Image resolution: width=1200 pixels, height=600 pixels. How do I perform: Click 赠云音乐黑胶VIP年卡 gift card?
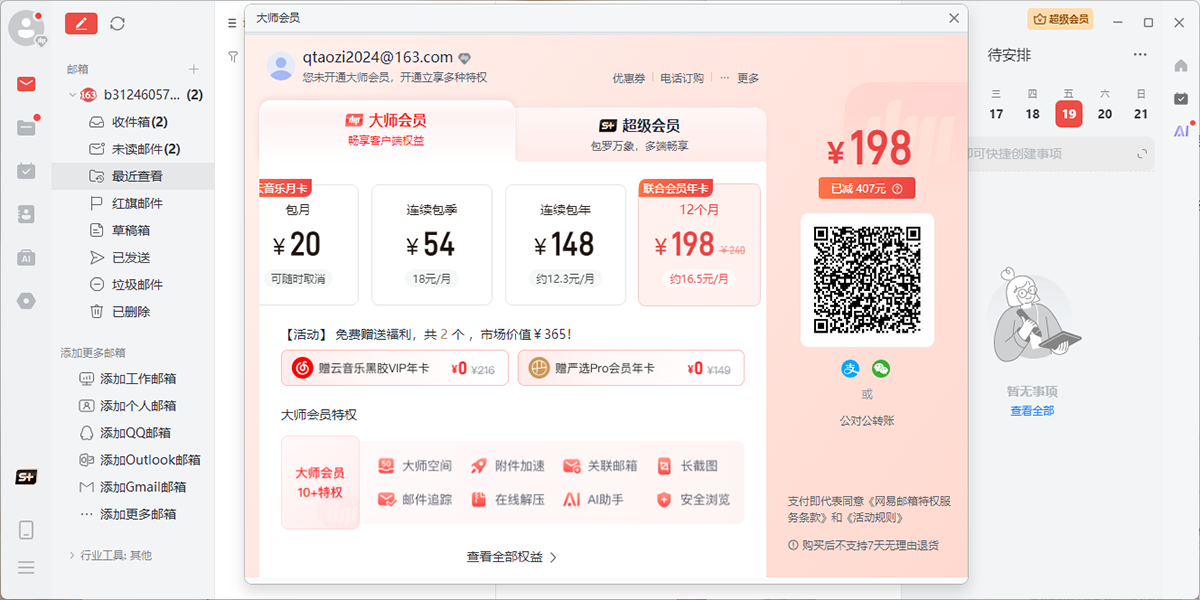395,368
